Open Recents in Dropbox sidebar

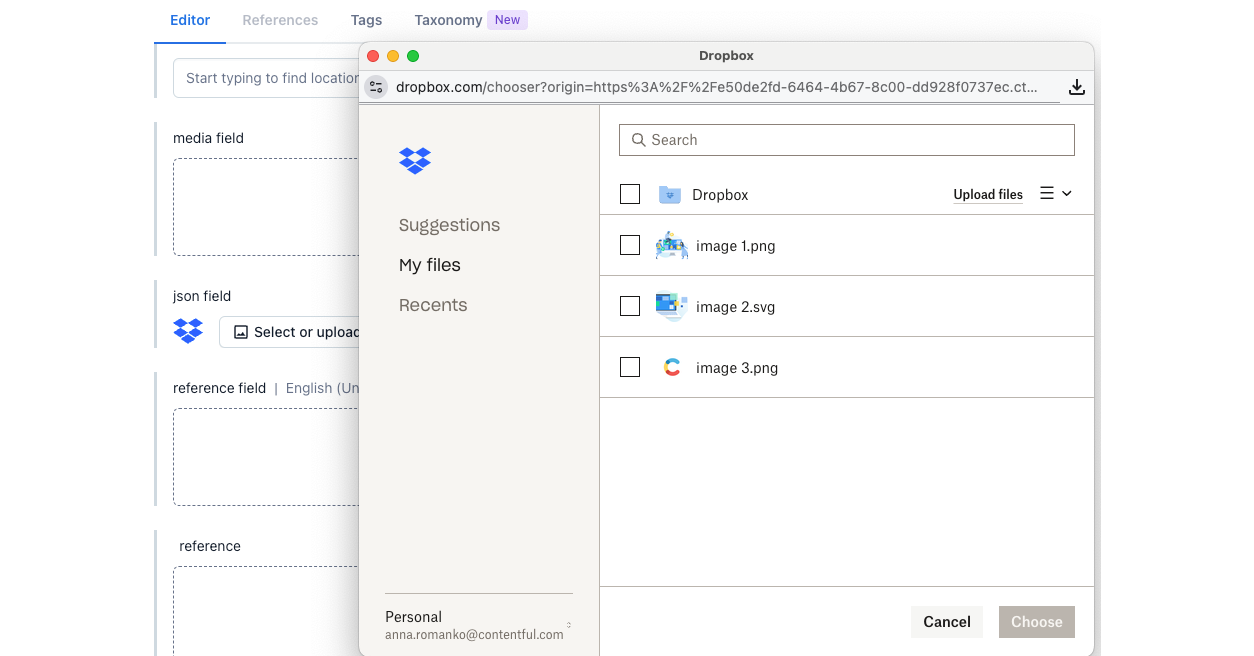[x=433, y=305]
